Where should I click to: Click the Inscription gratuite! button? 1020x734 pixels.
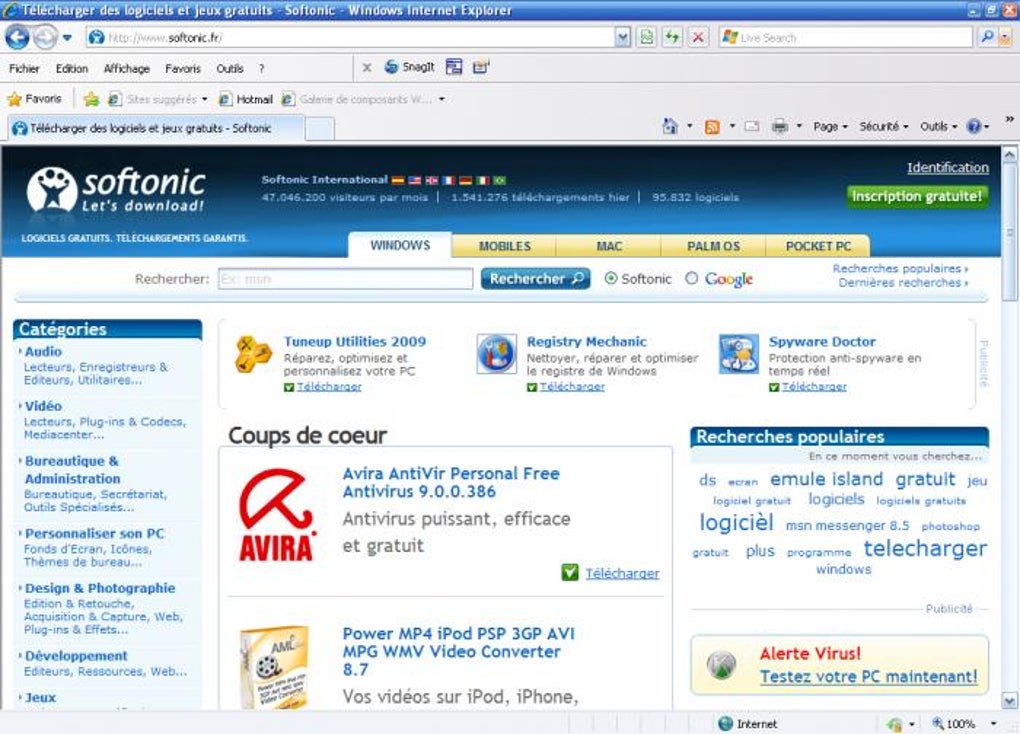(x=917, y=197)
